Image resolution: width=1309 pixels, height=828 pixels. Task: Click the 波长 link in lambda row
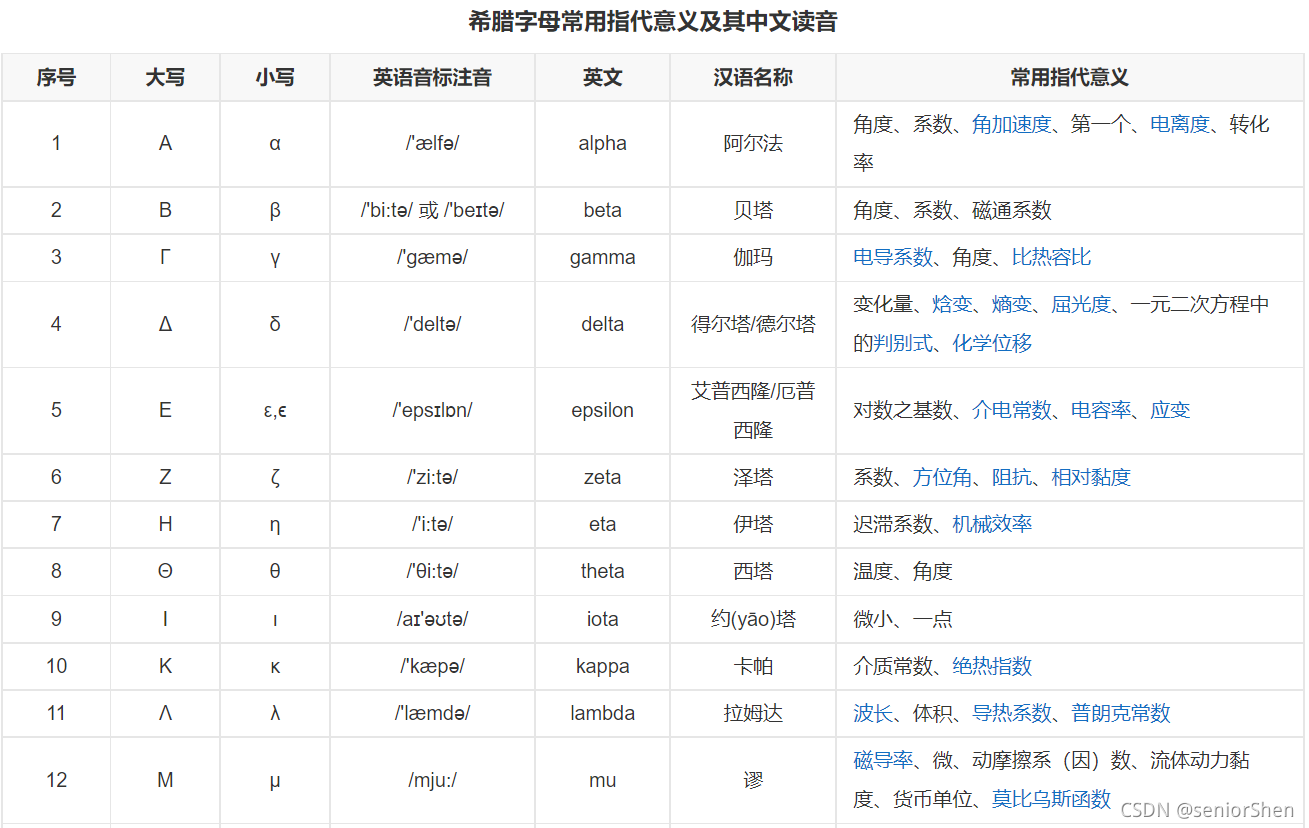click(873, 713)
